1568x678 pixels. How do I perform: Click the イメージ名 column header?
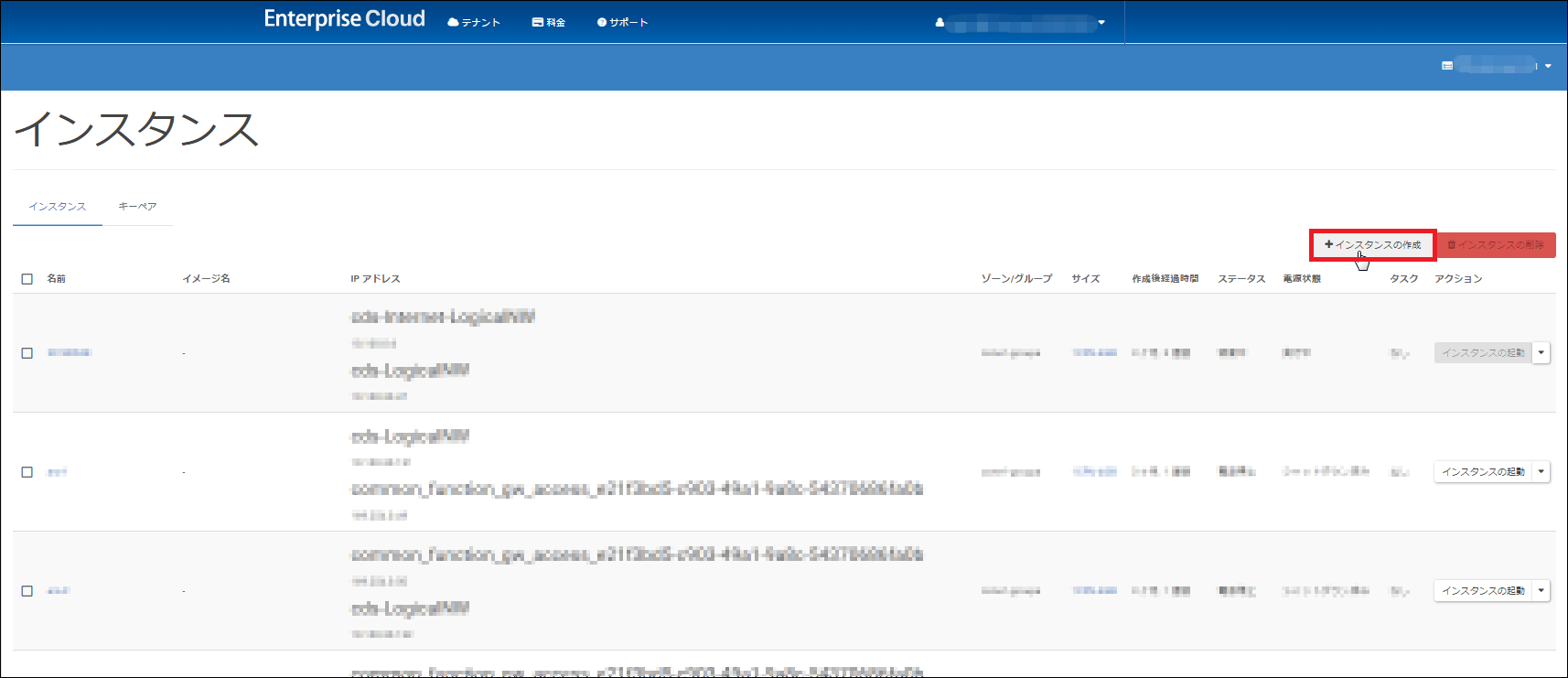pos(207,279)
